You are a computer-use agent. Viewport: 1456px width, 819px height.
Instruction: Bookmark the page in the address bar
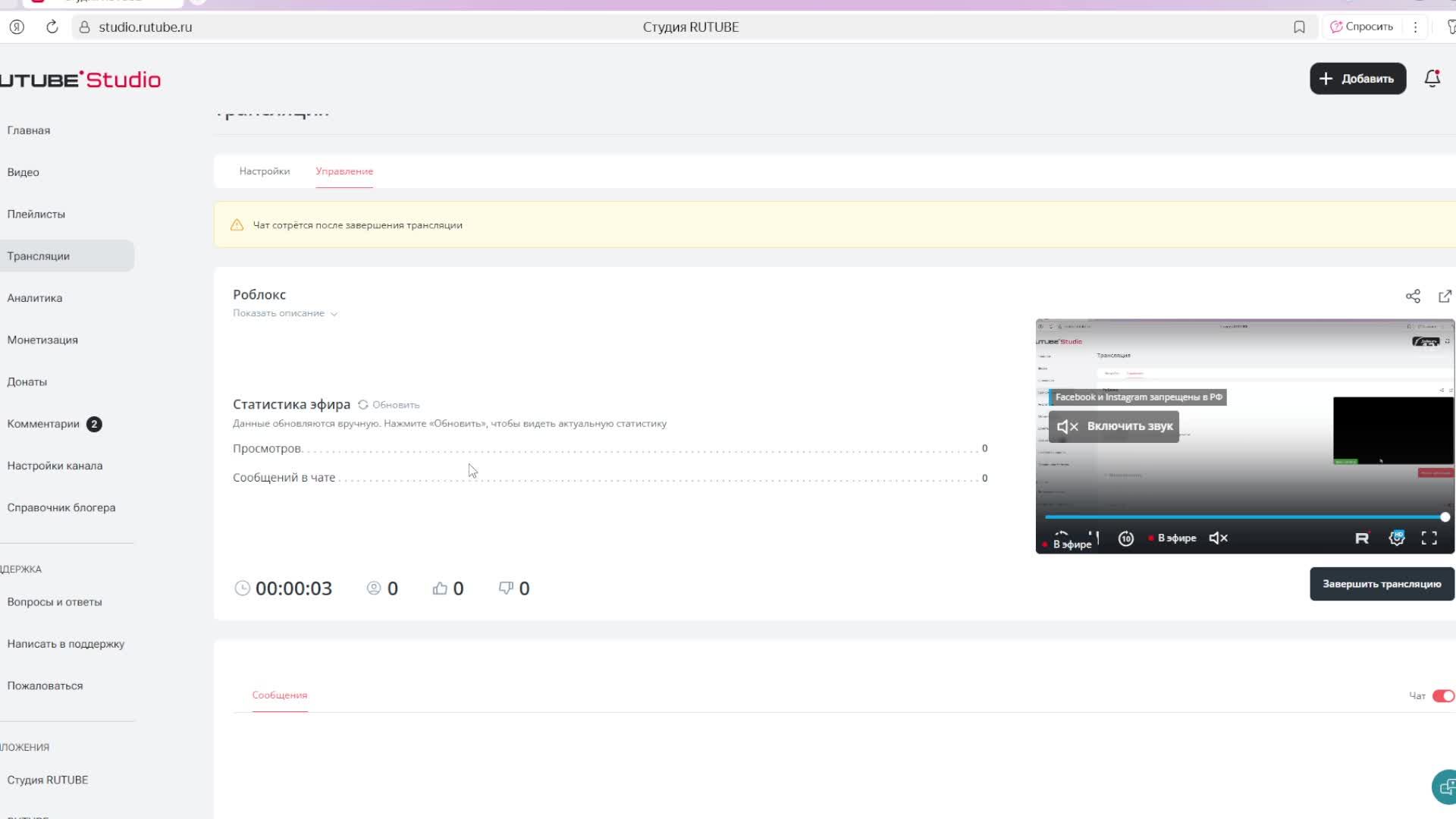pos(1299,27)
